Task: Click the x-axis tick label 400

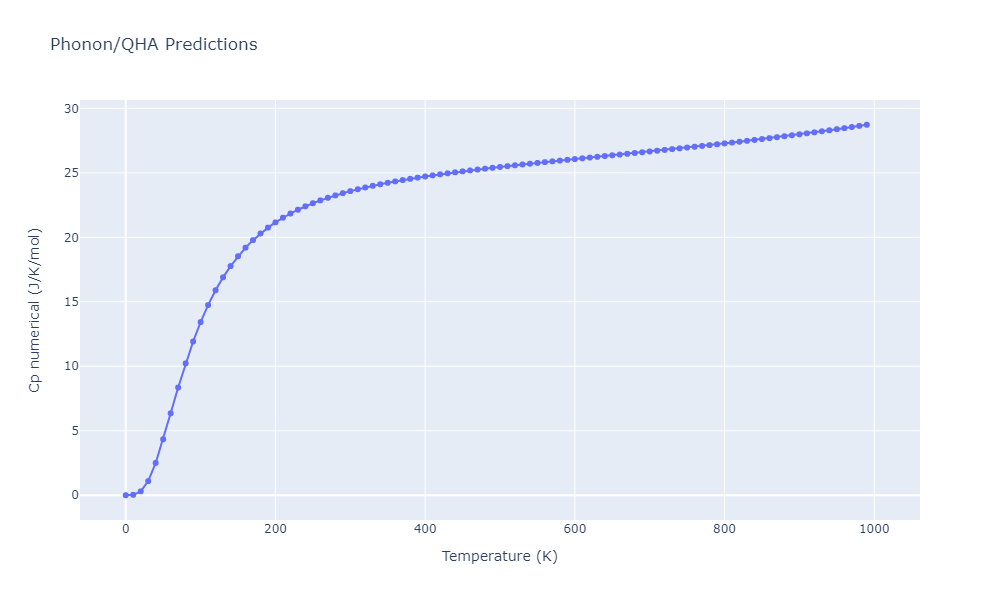Action: click(x=425, y=529)
